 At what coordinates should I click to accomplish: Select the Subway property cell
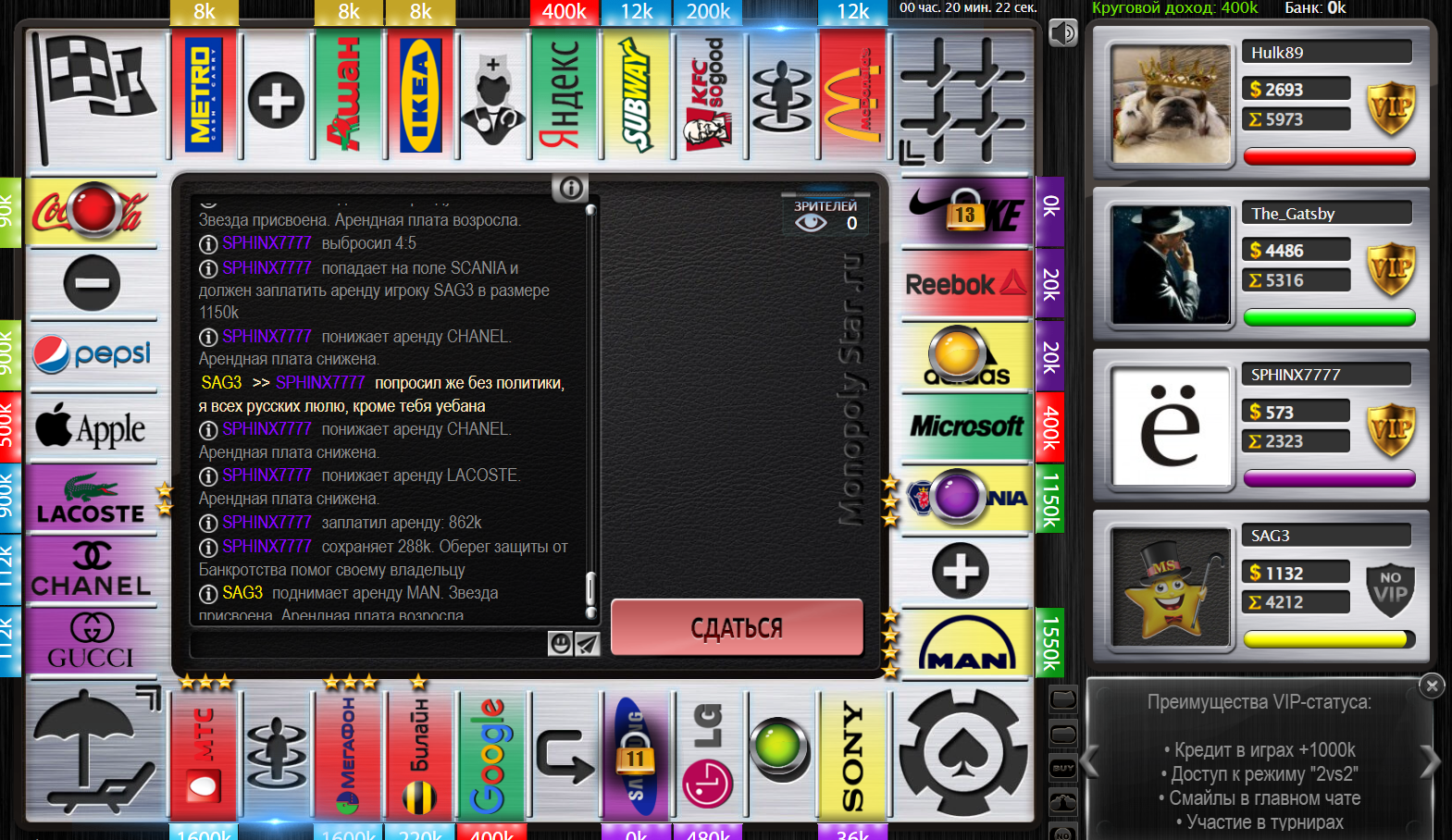point(636,94)
